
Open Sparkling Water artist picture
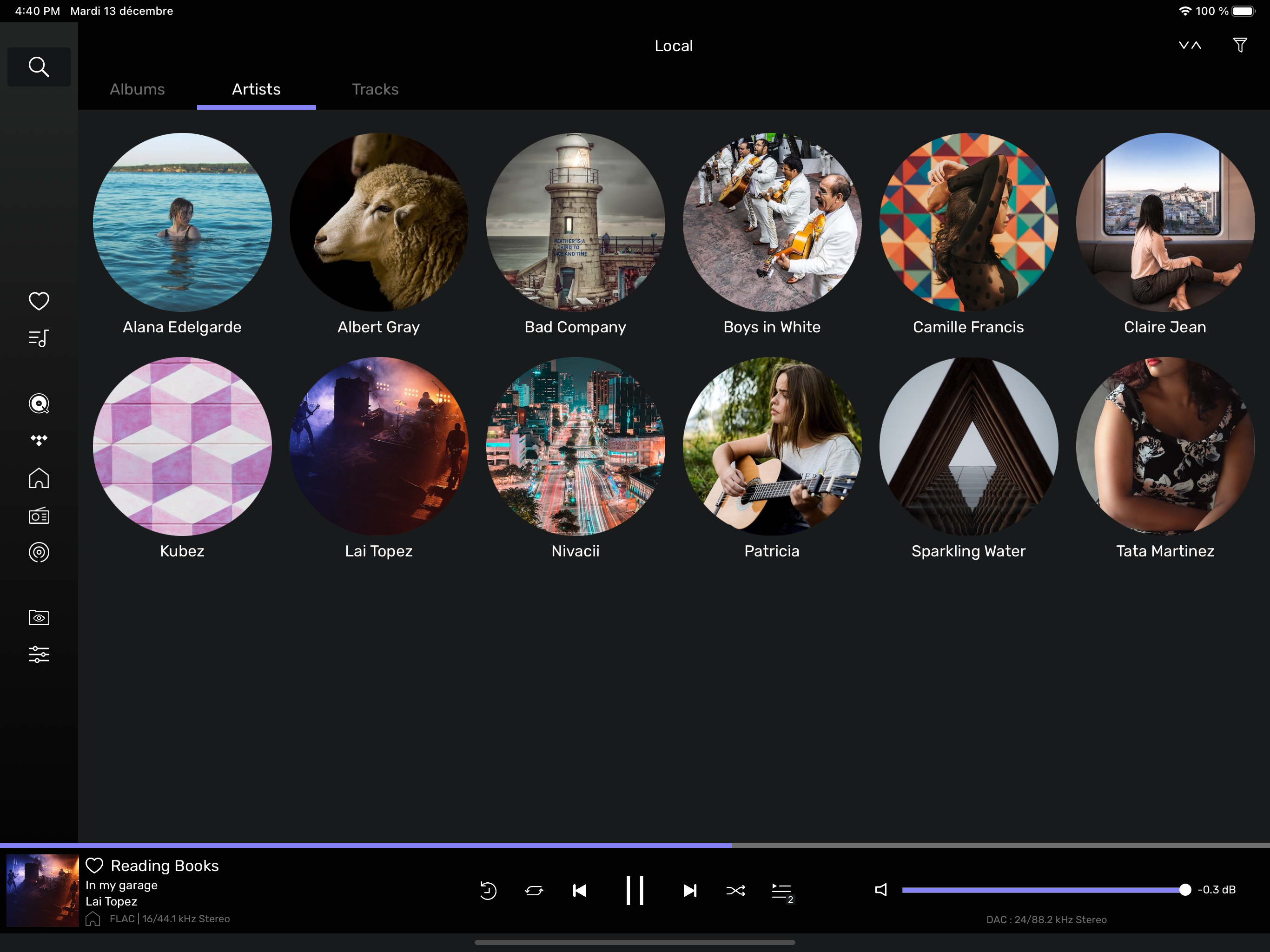[x=969, y=446]
